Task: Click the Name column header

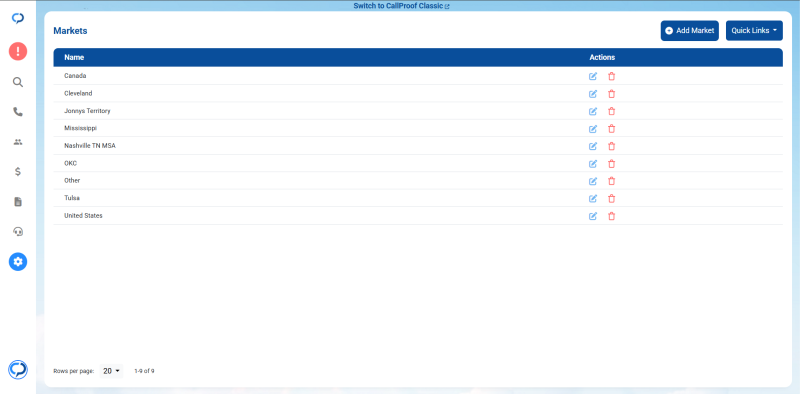Action: (x=74, y=57)
